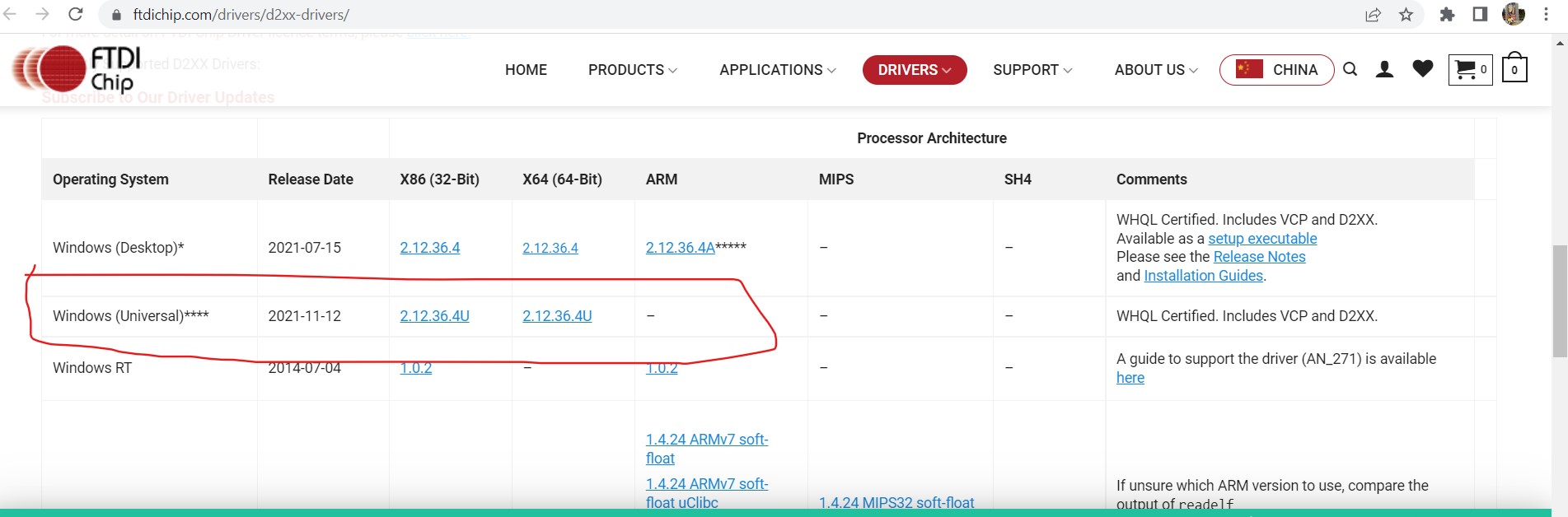The width and height of the screenshot is (1568, 517).
Task: Open AN_271 guide 'here' link
Action: 1130,378
